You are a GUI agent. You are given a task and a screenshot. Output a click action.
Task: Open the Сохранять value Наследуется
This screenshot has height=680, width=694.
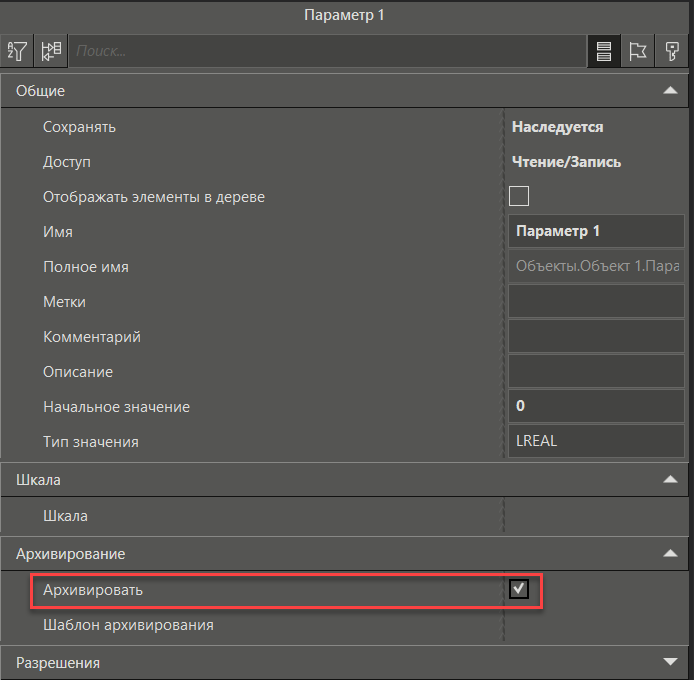[596, 127]
